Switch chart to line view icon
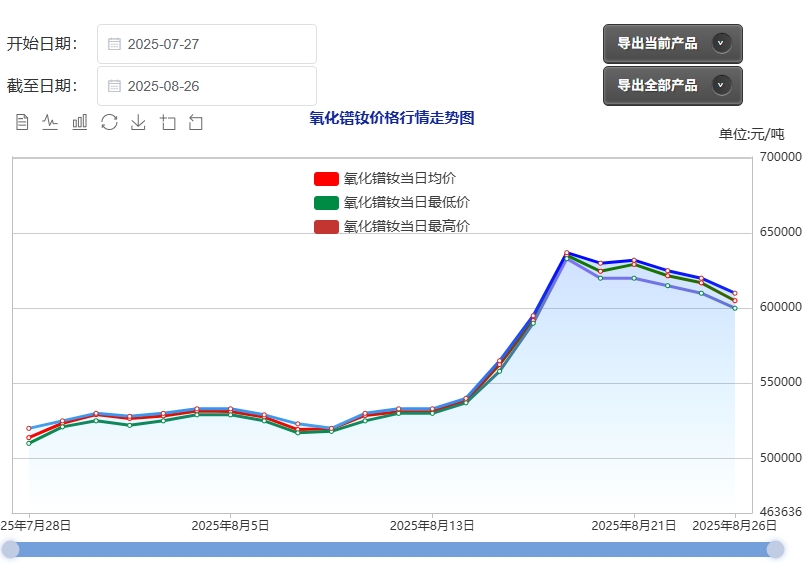Screen dimensions: 806x563 click(x=50, y=122)
